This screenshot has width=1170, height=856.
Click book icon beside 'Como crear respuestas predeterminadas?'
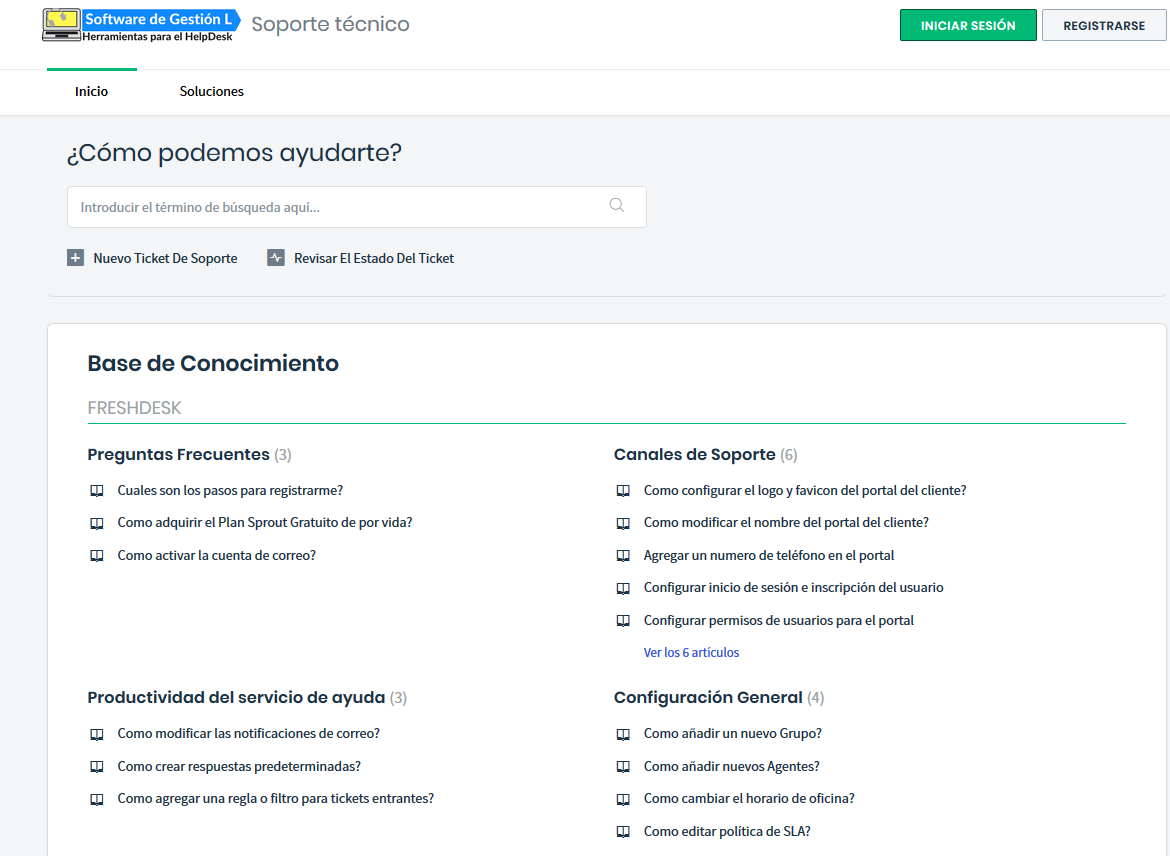97,767
